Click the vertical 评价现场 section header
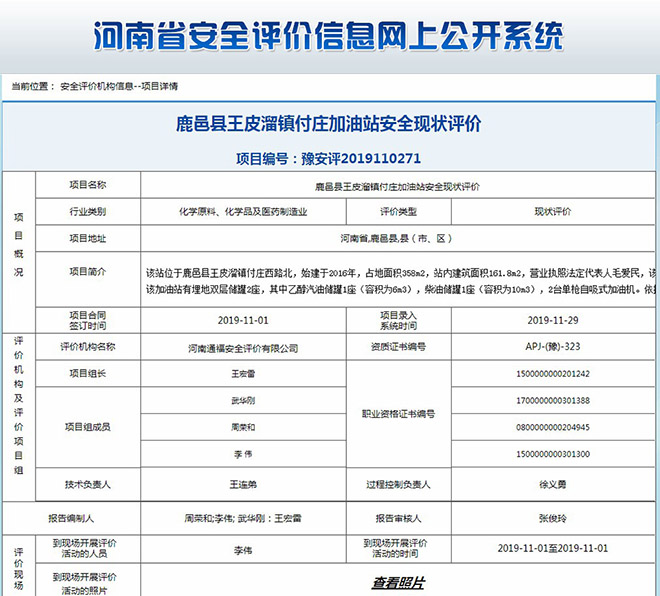Image resolution: width=660 pixels, height=596 pixels. point(19,569)
